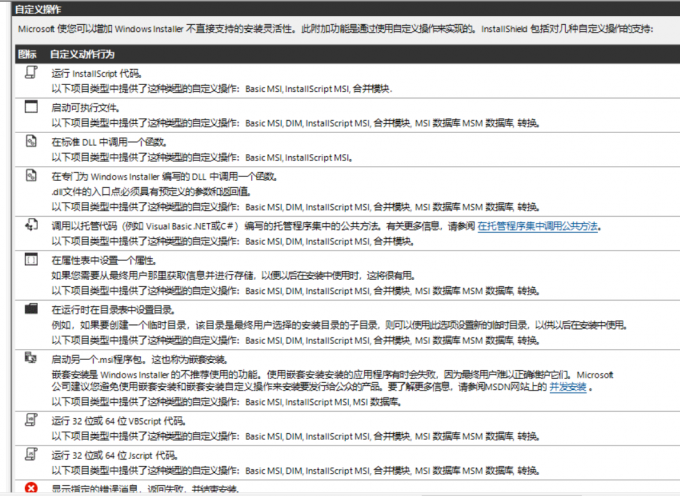Click the nested .msi package icon
Image resolution: width=680 pixels, height=496 pixels.
tap(30, 358)
